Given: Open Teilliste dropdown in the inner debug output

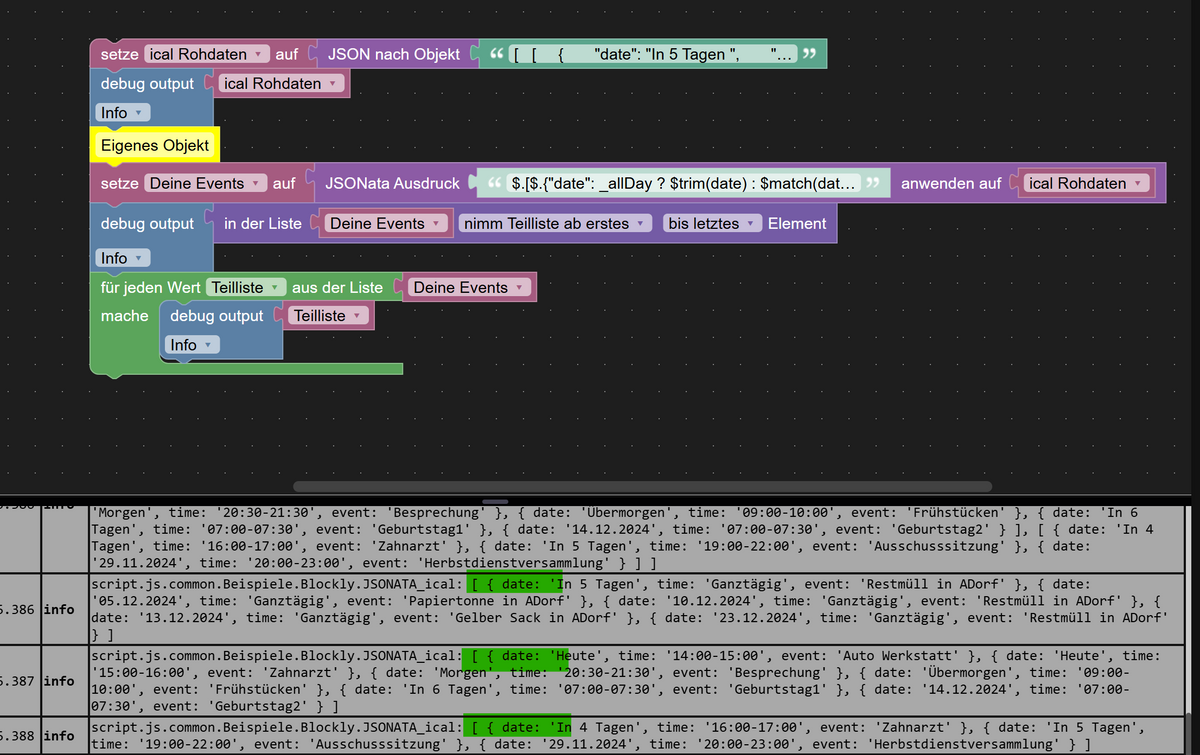Looking at the screenshot, I should coord(329,316).
